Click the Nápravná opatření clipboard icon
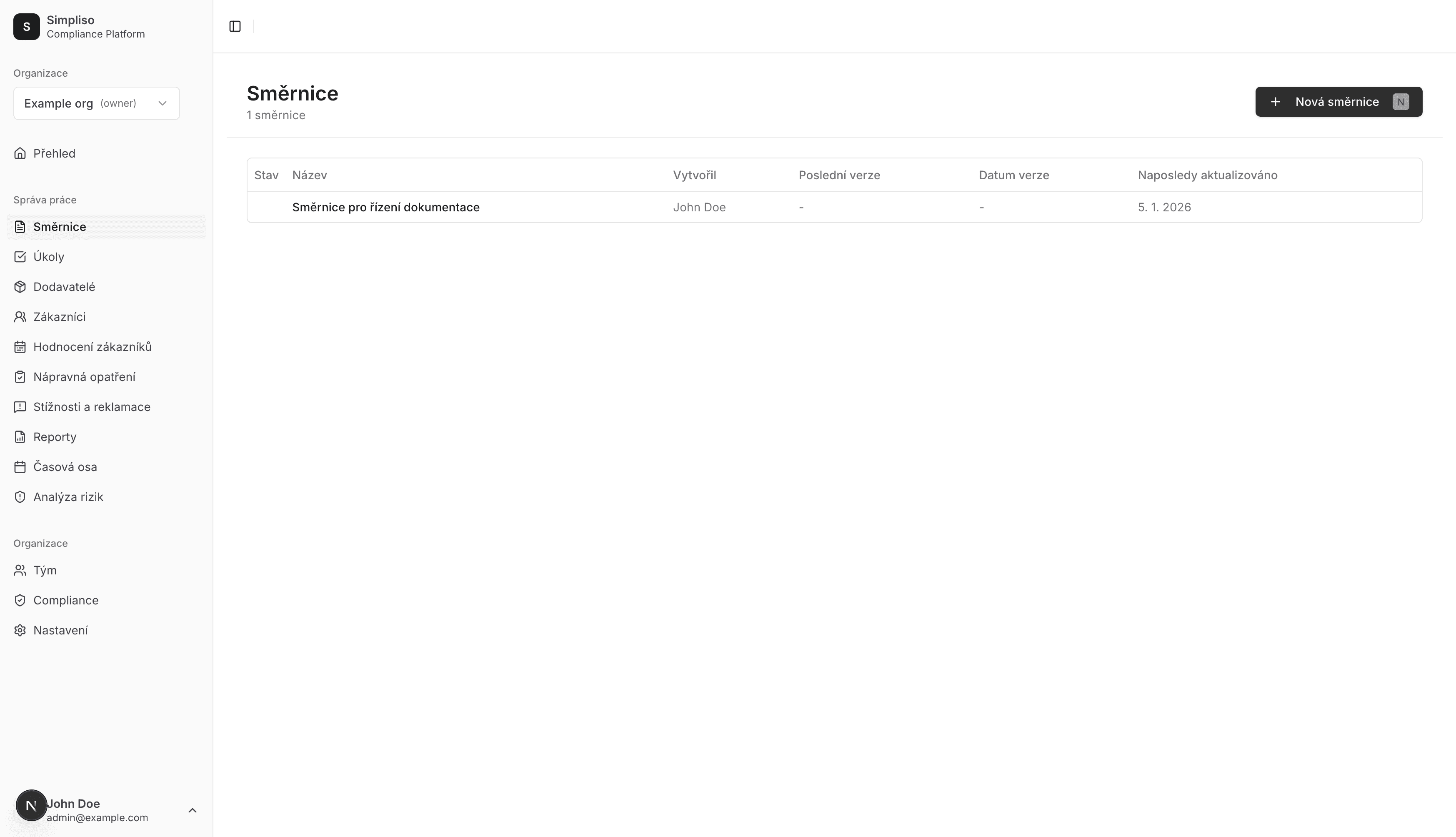1456x837 pixels. pyautogui.click(x=20, y=377)
